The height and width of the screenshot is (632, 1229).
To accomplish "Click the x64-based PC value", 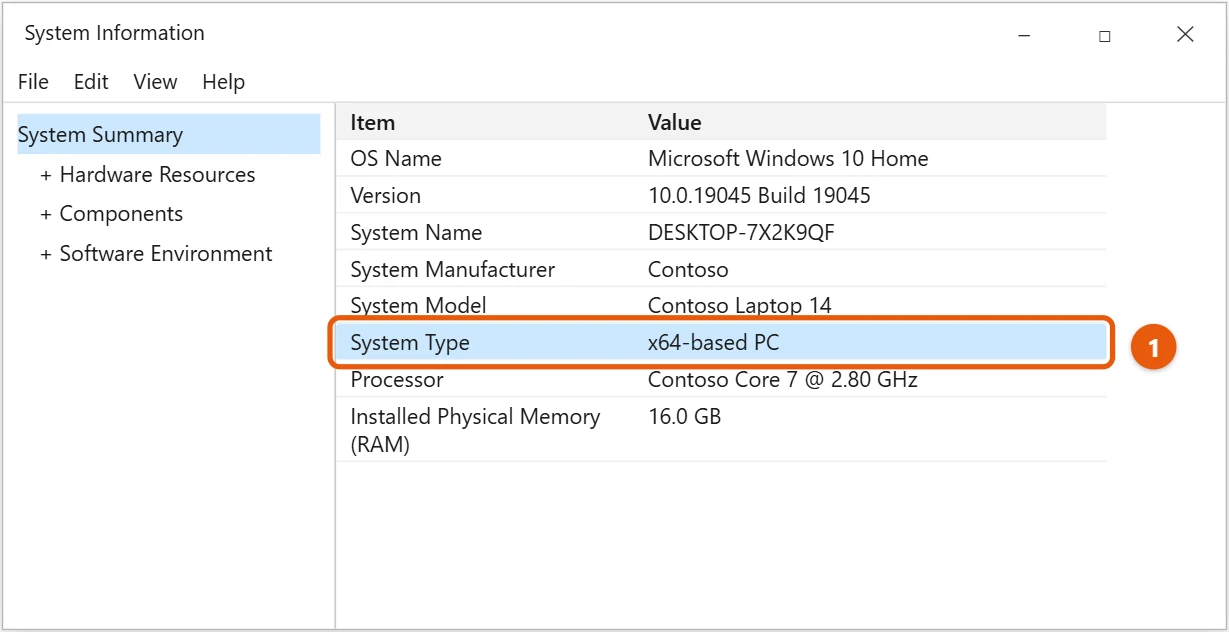I will point(713,343).
